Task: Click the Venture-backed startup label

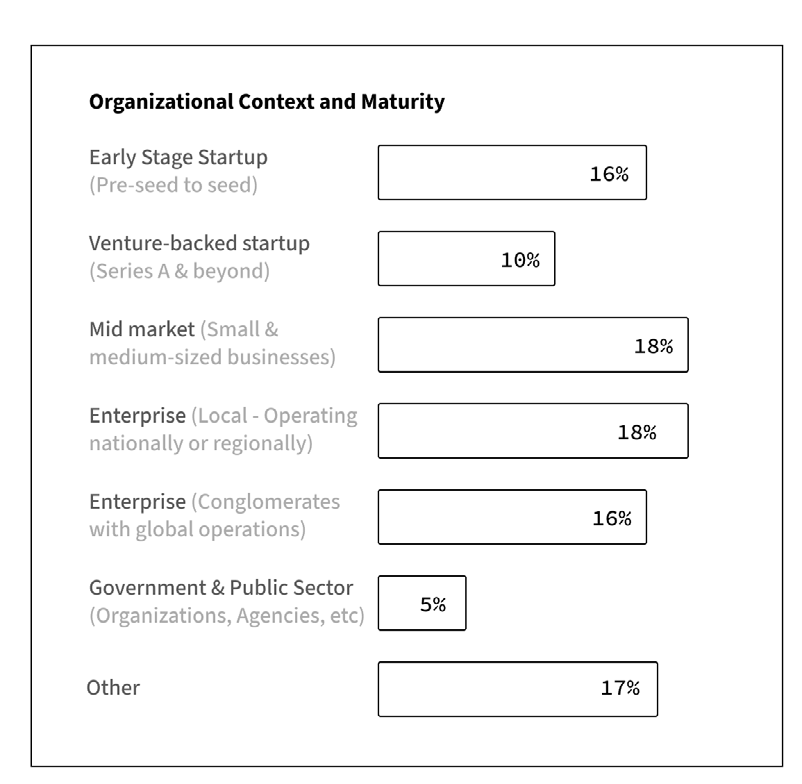Action: point(199,243)
